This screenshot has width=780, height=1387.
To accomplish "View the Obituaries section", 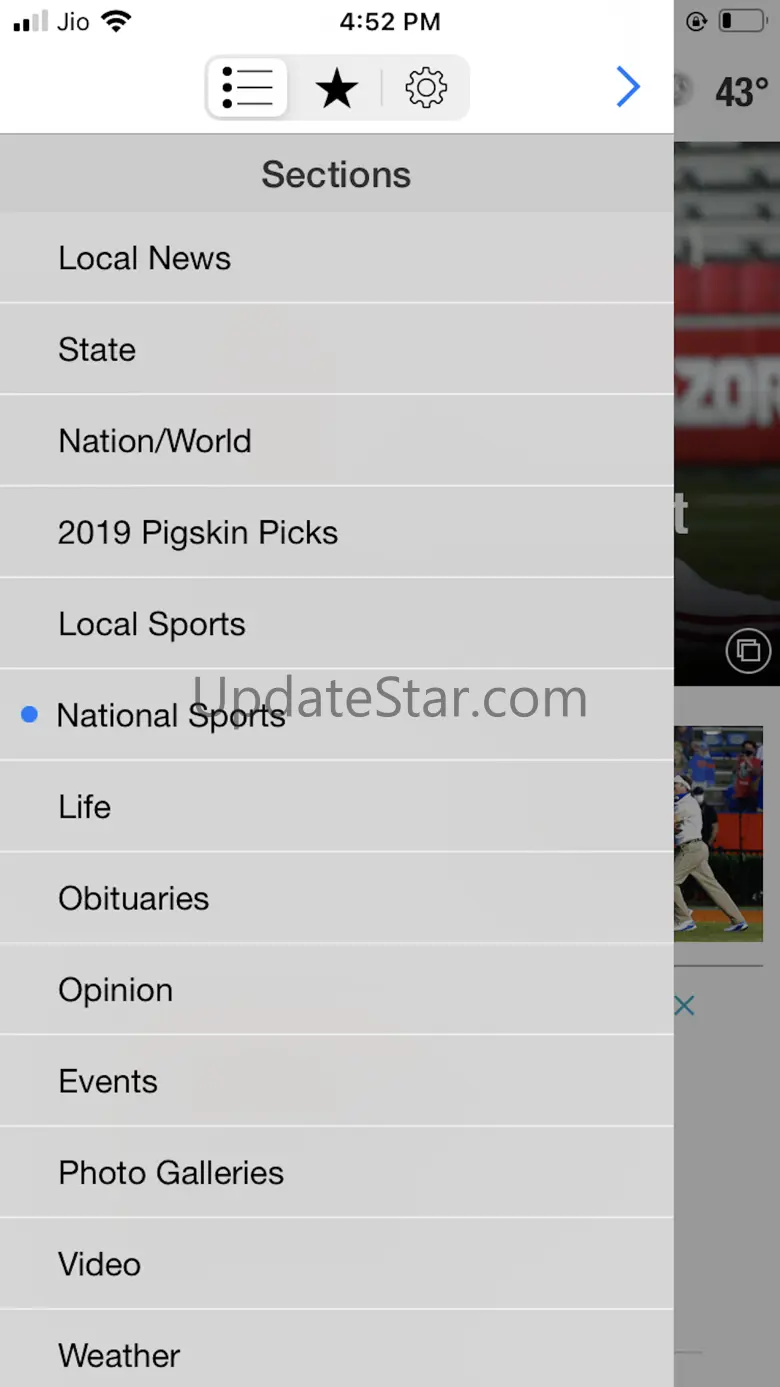I will [x=337, y=899].
